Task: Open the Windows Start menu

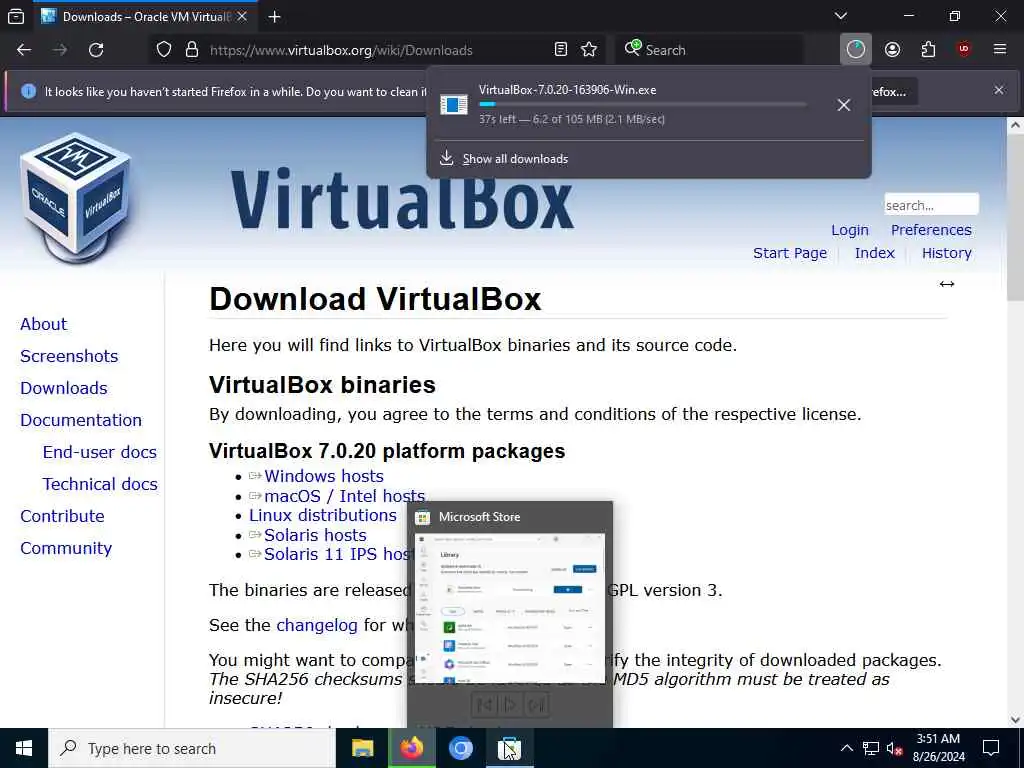Action: click(x=24, y=748)
